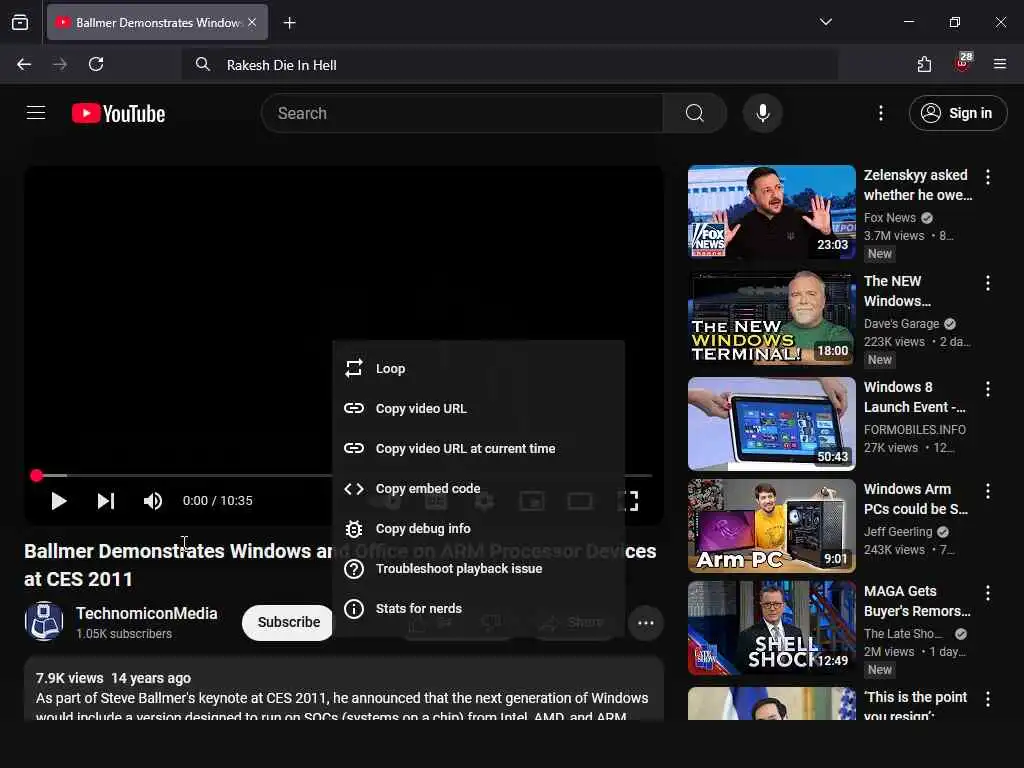The image size is (1024, 768).
Task: Open the tab overview icon in the tab bar's left corner
Action: (20, 22)
